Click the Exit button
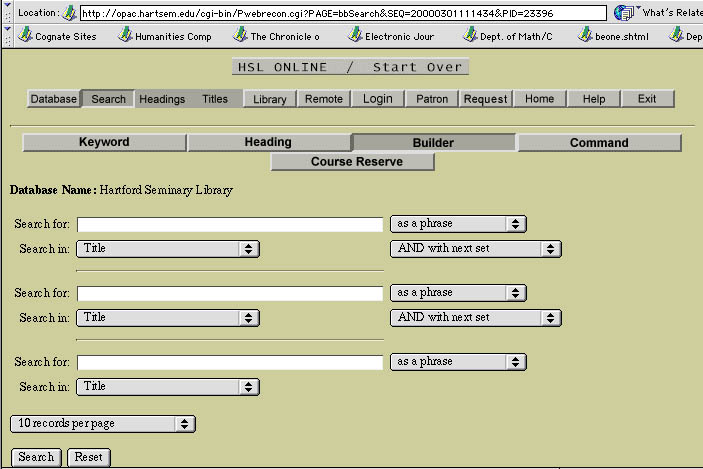 (x=647, y=99)
